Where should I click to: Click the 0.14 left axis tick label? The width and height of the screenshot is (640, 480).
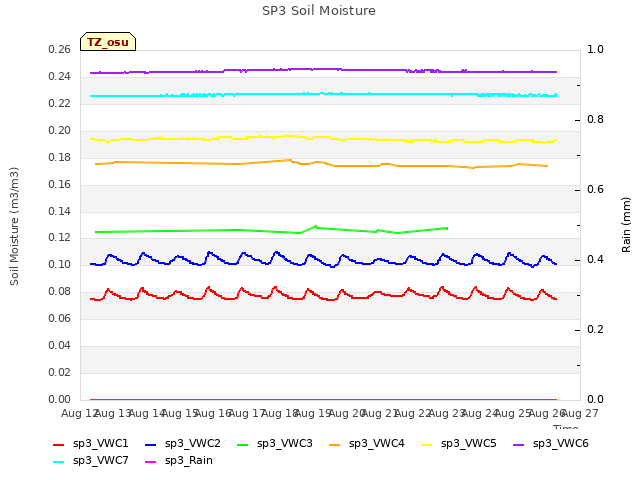[x=59, y=211]
